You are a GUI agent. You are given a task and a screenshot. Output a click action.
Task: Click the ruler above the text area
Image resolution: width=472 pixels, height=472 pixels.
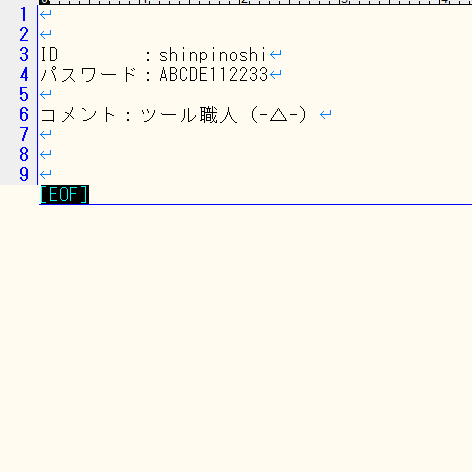point(255,2)
